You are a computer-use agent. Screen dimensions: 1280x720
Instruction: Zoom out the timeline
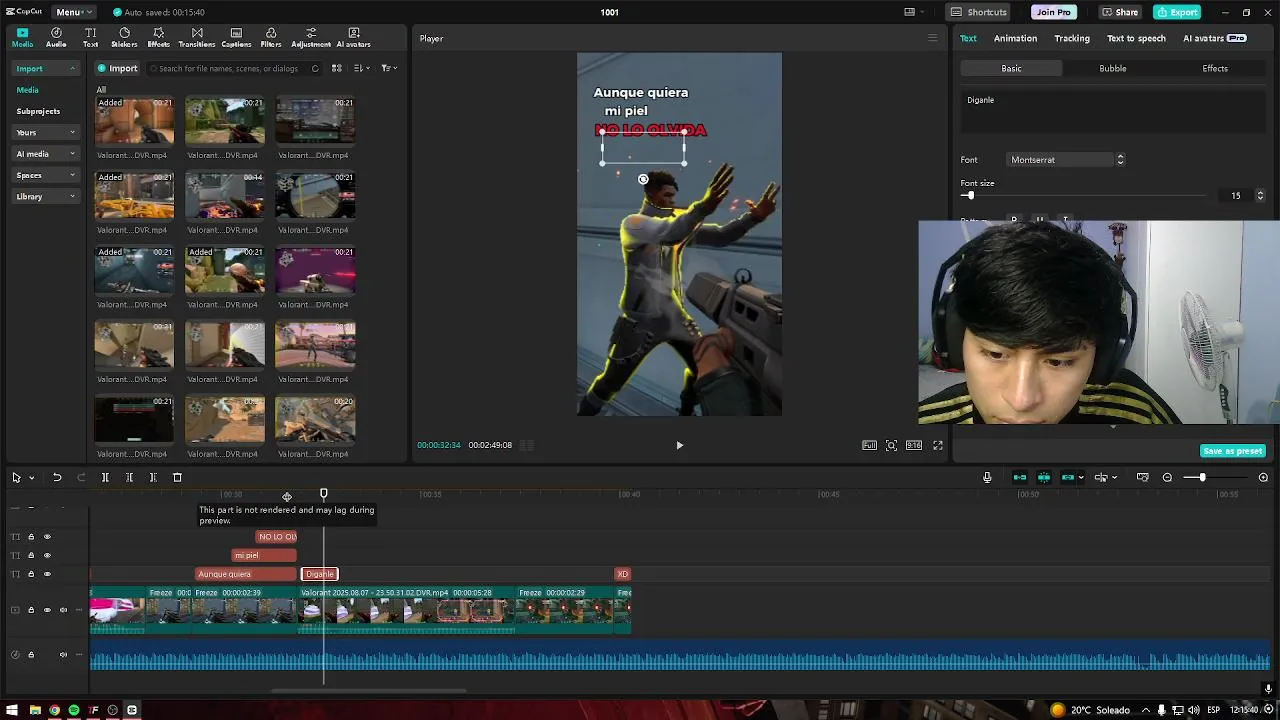(x=1167, y=478)
